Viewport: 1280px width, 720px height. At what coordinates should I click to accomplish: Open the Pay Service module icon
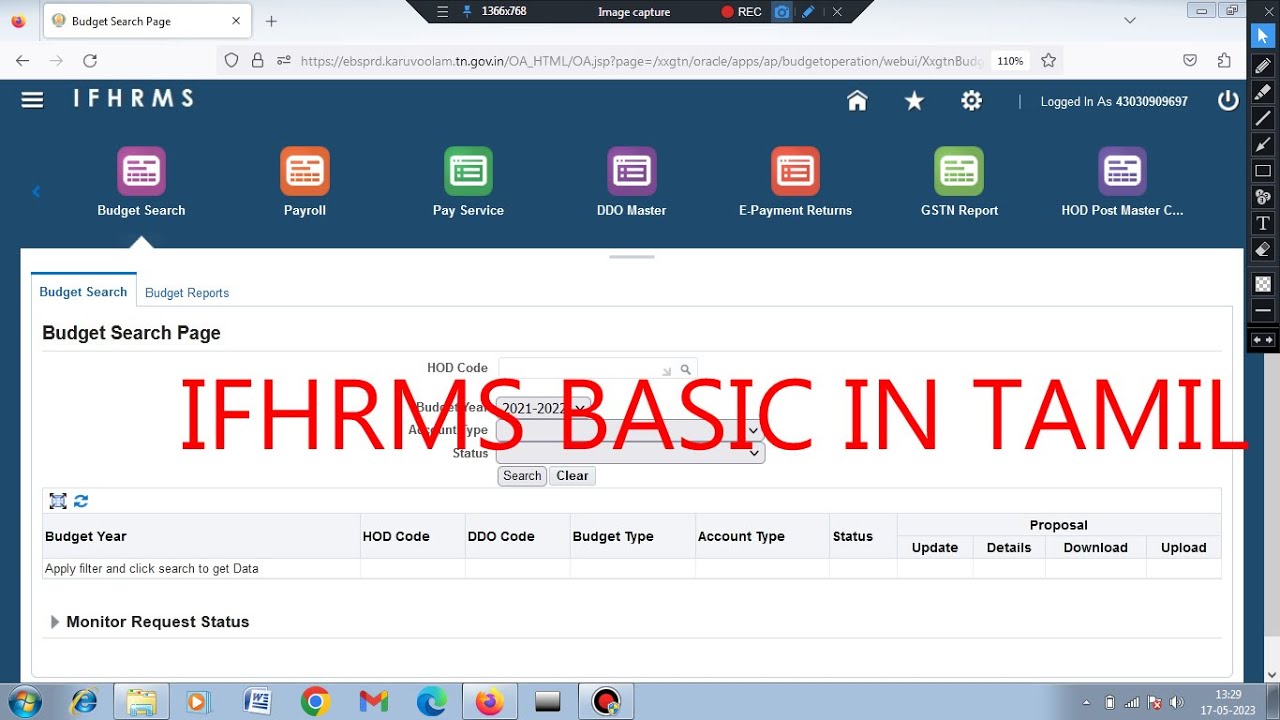[468, 171]
